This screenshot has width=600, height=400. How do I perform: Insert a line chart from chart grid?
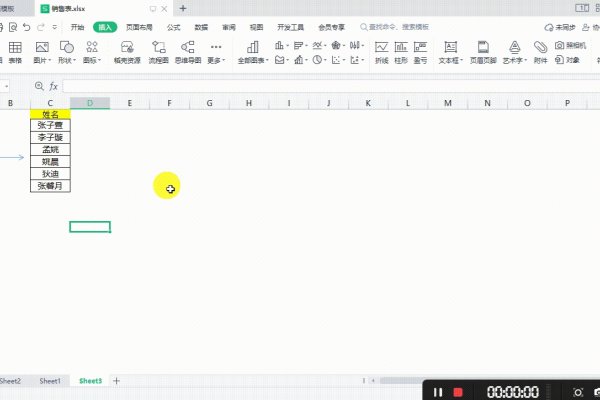pos(319,46)
